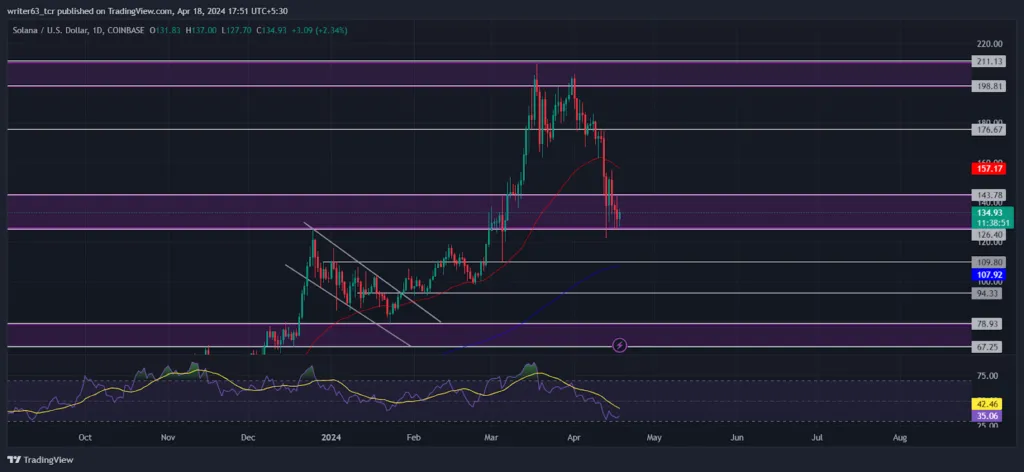Click the low value 'L127.70'
This screenshot has height=472, width=1024.
[236, 30]
